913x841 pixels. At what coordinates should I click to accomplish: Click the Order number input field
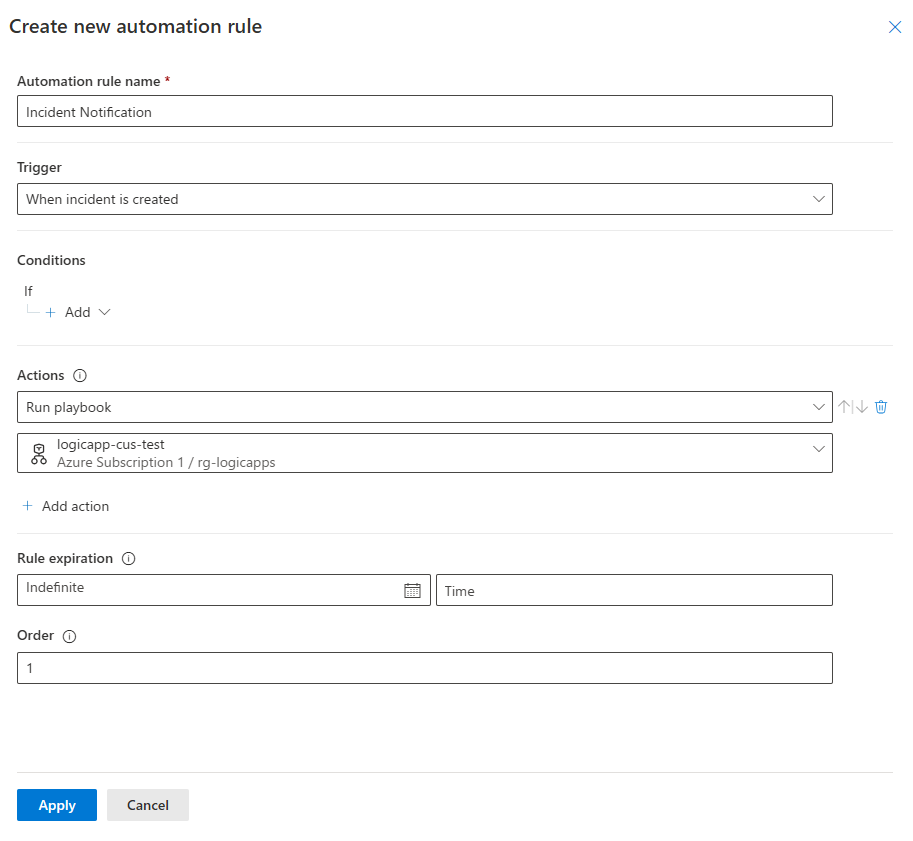pos(424,668)
